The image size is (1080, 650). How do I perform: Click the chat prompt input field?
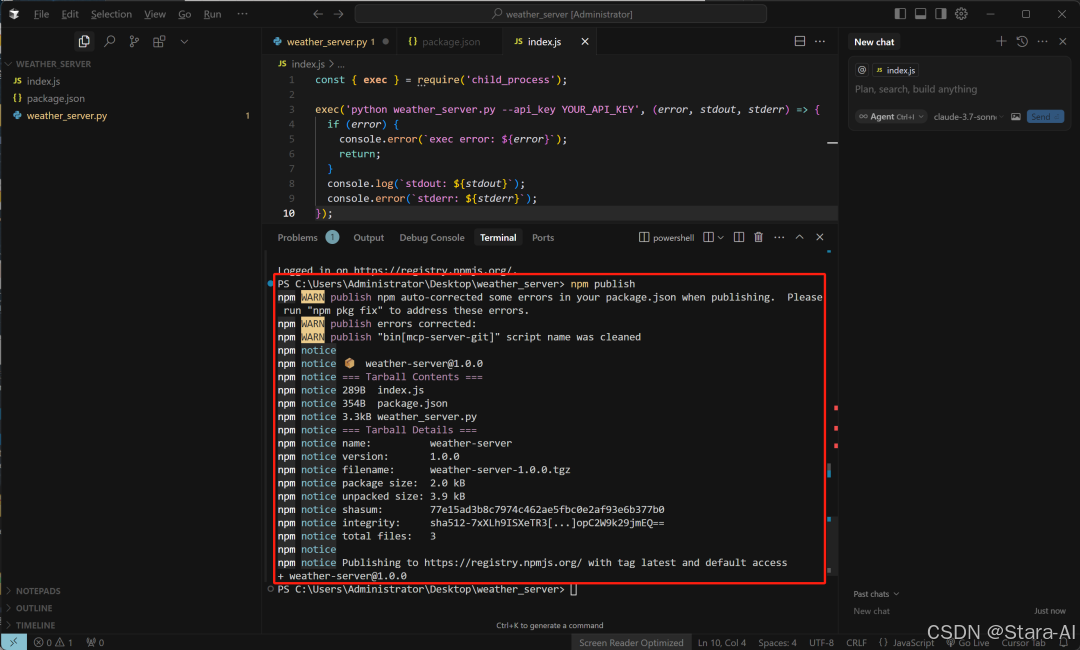coord(957,90)
